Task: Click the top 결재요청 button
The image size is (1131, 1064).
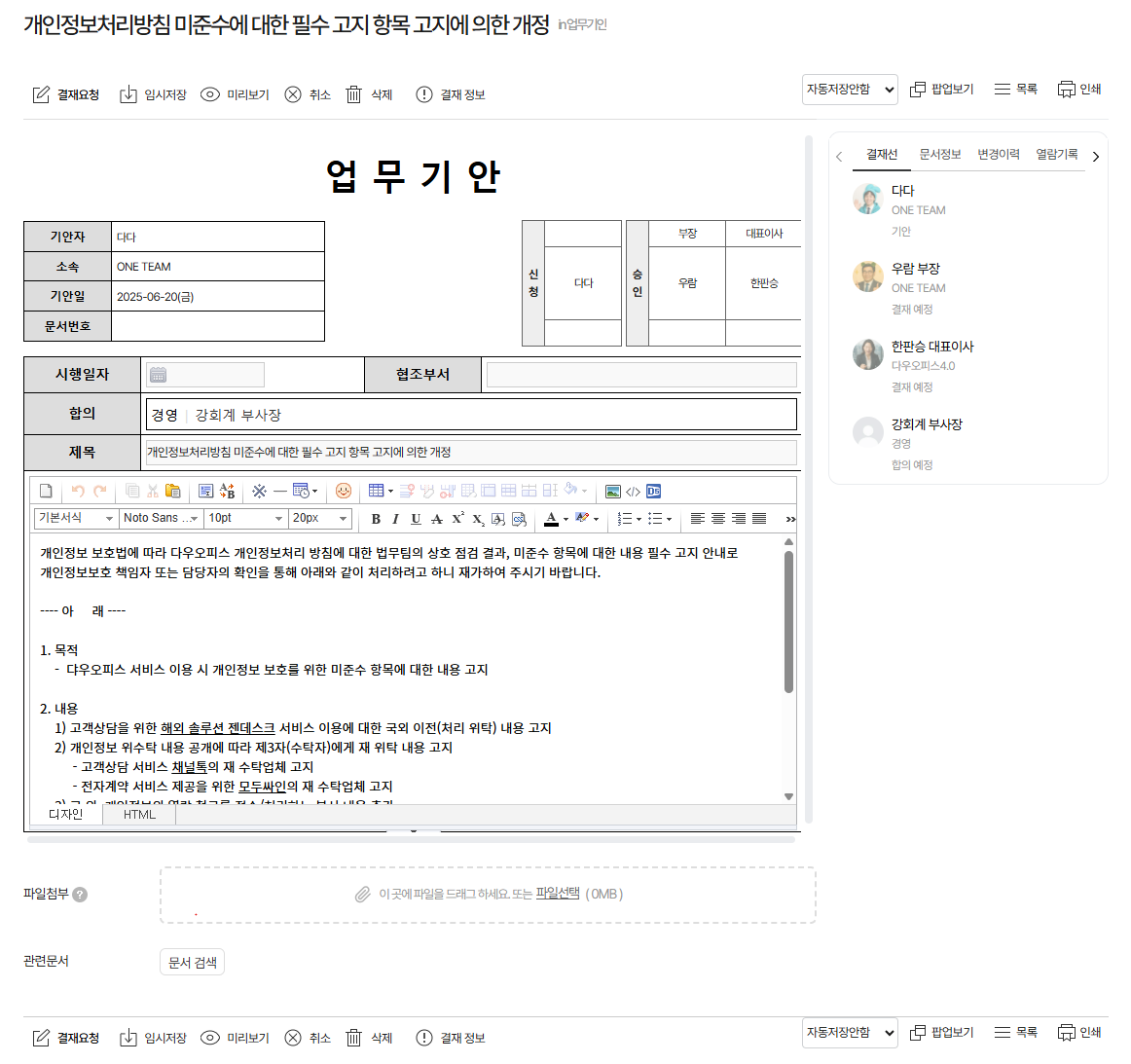Action: click(66, 94)
